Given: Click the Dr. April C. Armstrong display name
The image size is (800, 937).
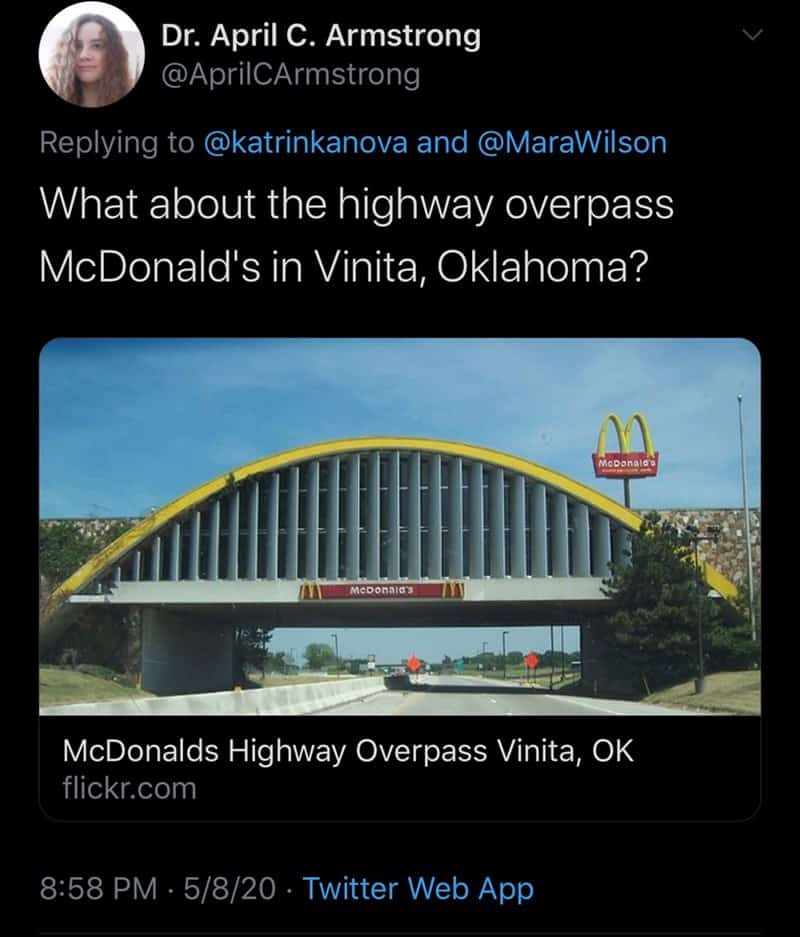Looking at the screenshot, I should click(x=321, y=36).
